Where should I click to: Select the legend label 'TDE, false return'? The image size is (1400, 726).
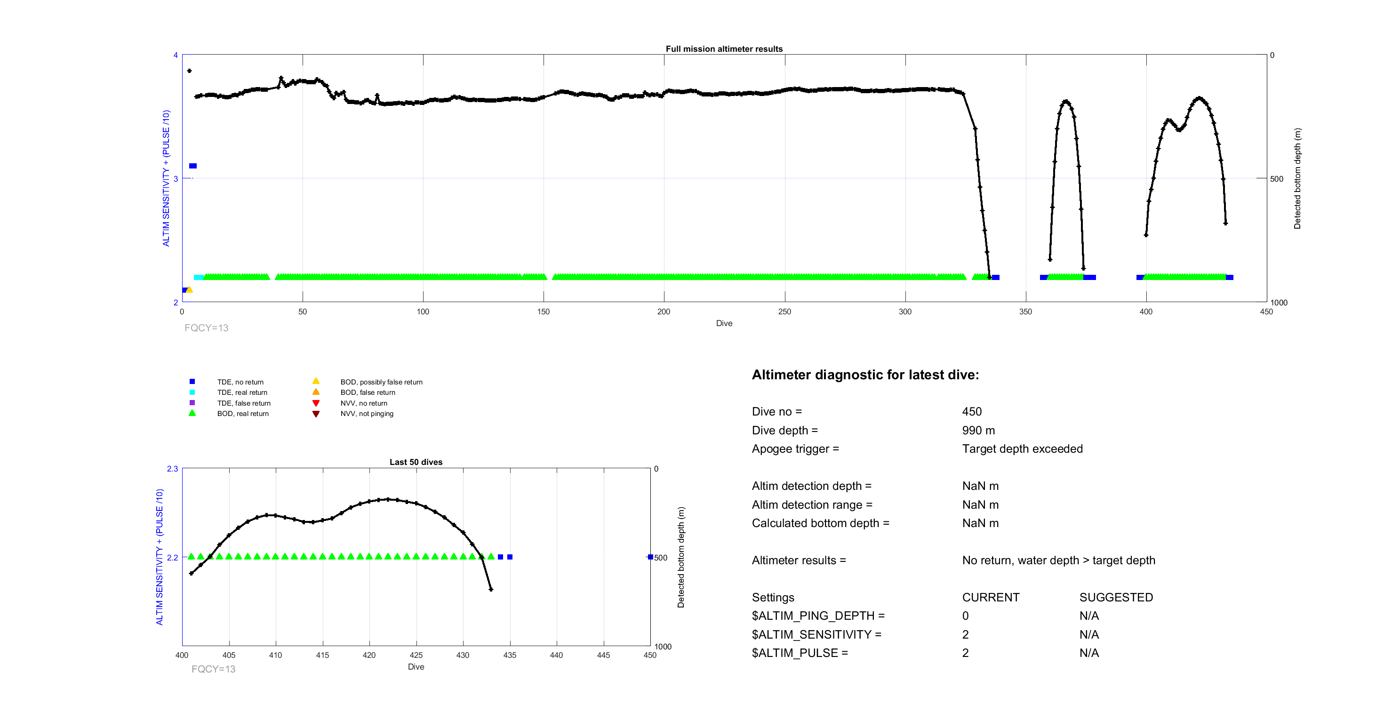pos(244,403)
